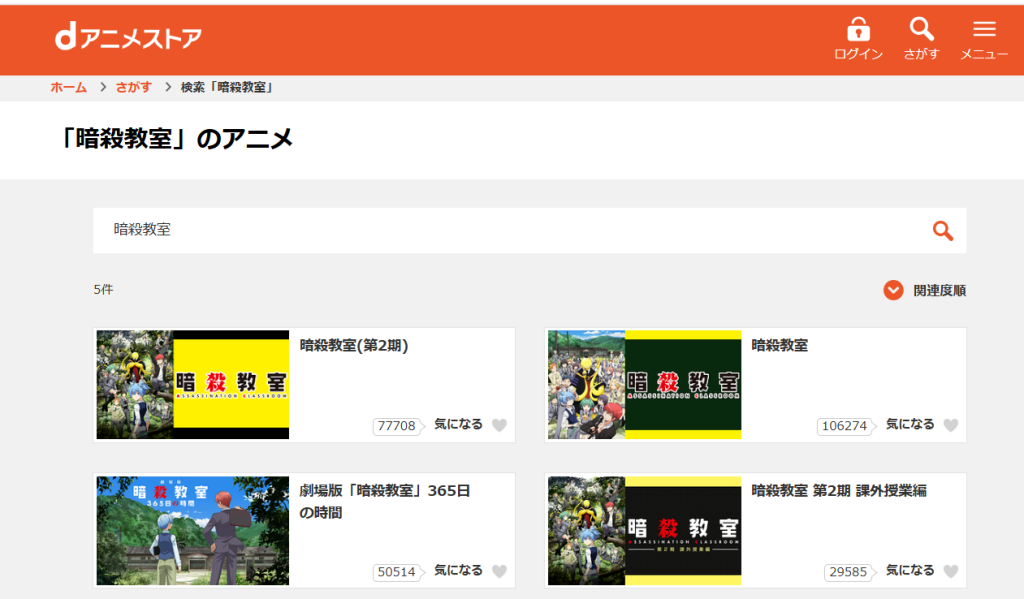1024x599 pixels.
Task: Click breadcrumb text 検索「暗殺教室」
Action: pos(227,88)
